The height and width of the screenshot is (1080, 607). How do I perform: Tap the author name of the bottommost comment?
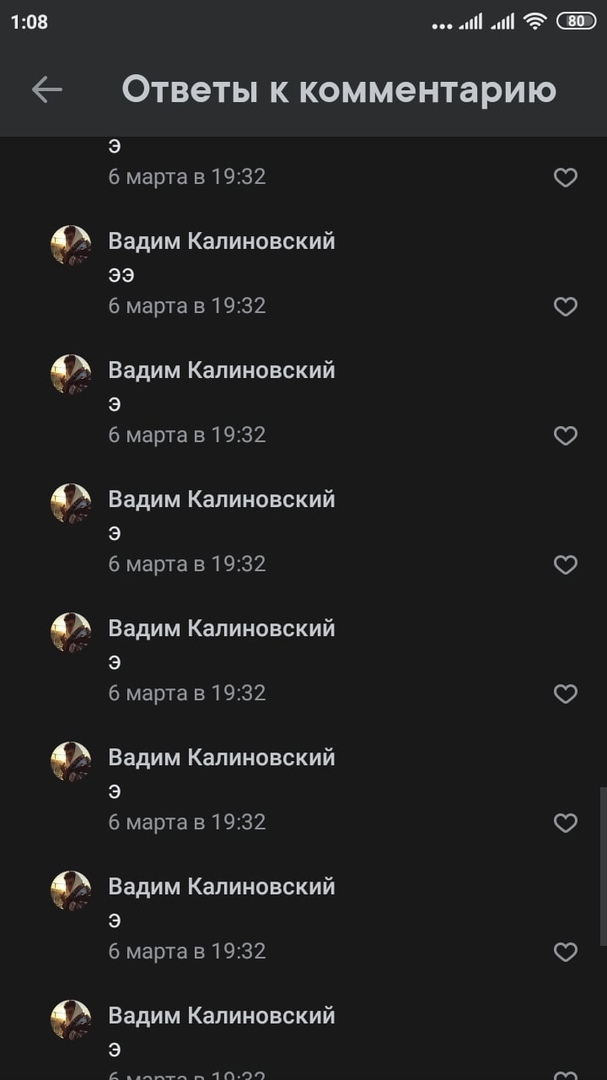pyautogui.click(x=222, y=1015)
